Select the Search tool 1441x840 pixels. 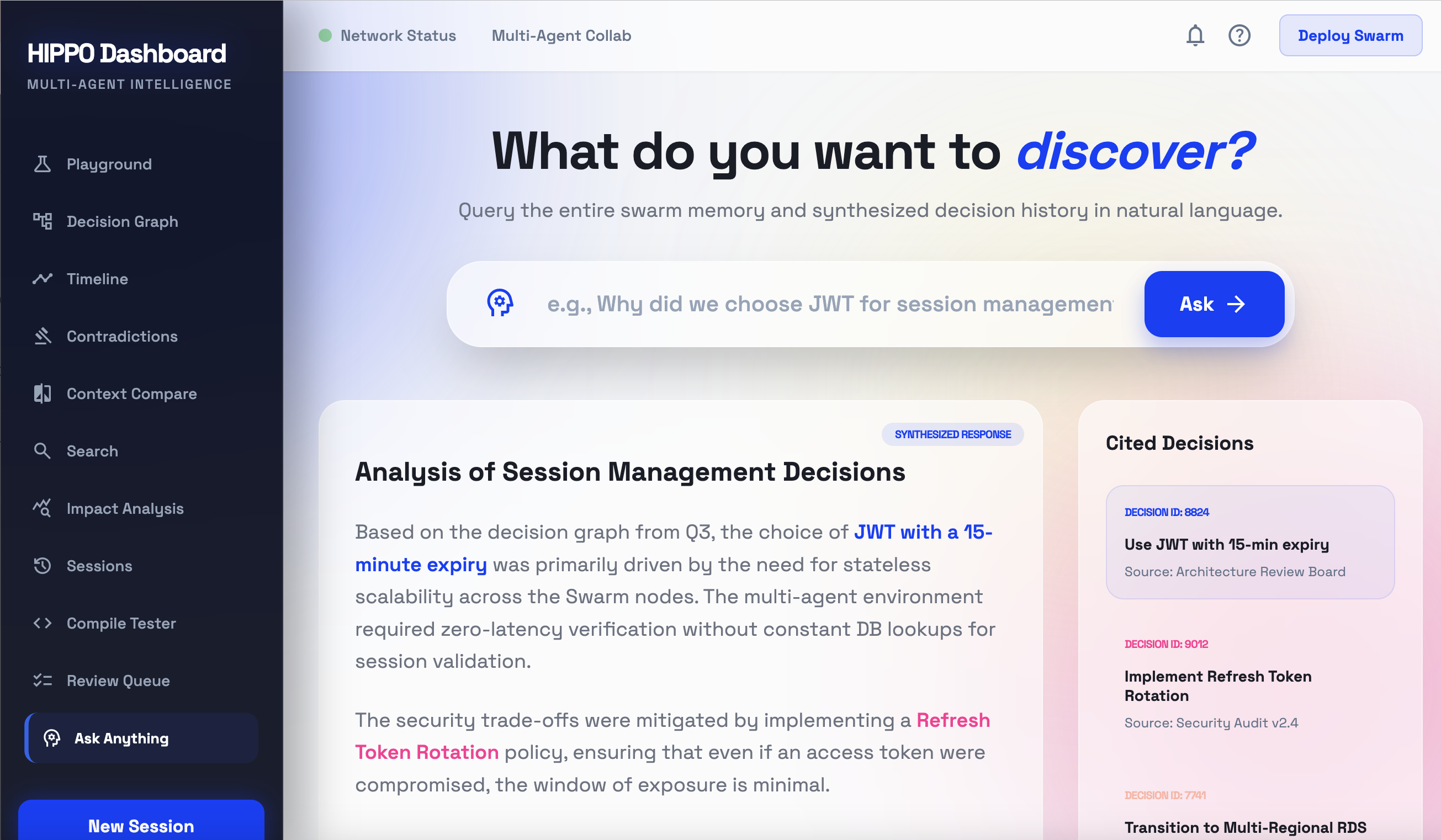(x=93, y=451)
